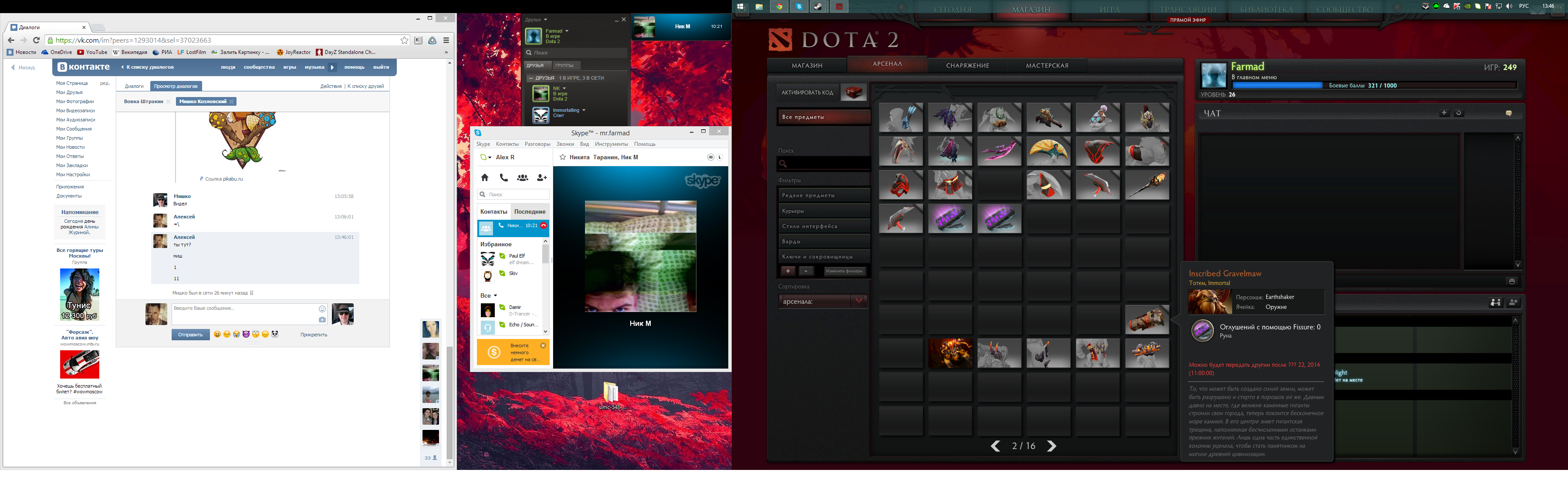This screenshot has width=1568, height=493.
Task: Close the Skype credit promo banner
Action: 543,345
